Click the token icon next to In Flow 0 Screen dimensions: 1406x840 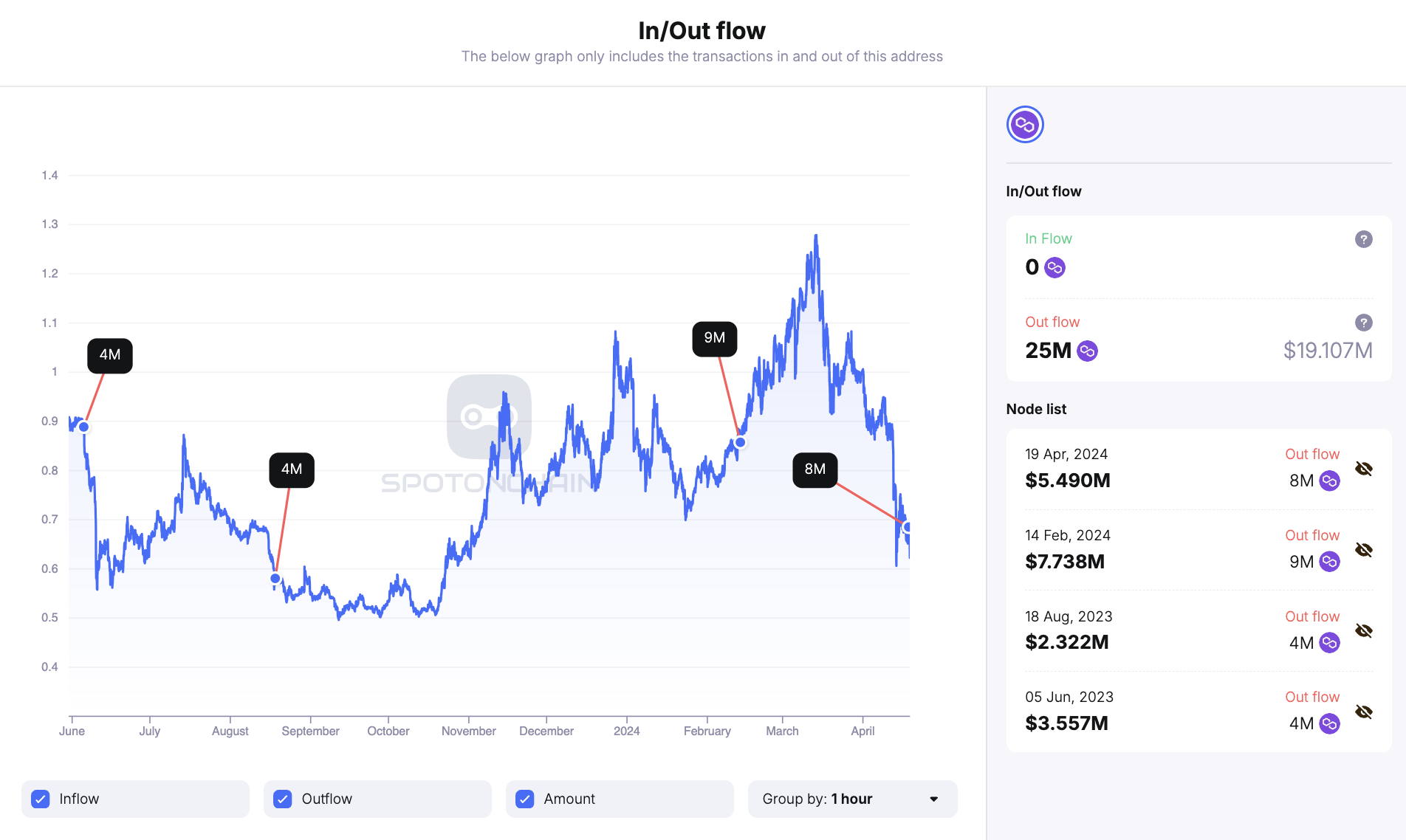tap(1054, 267)
